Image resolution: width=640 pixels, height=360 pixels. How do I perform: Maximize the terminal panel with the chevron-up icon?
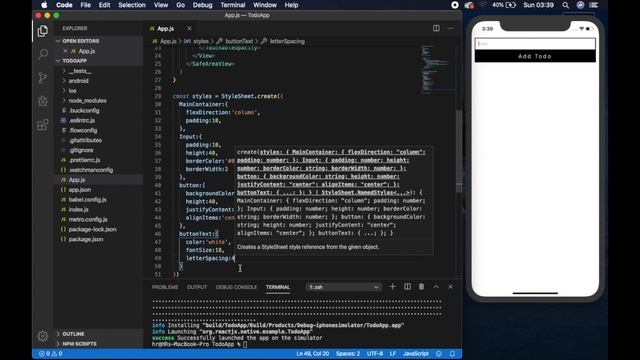point(436,287)
